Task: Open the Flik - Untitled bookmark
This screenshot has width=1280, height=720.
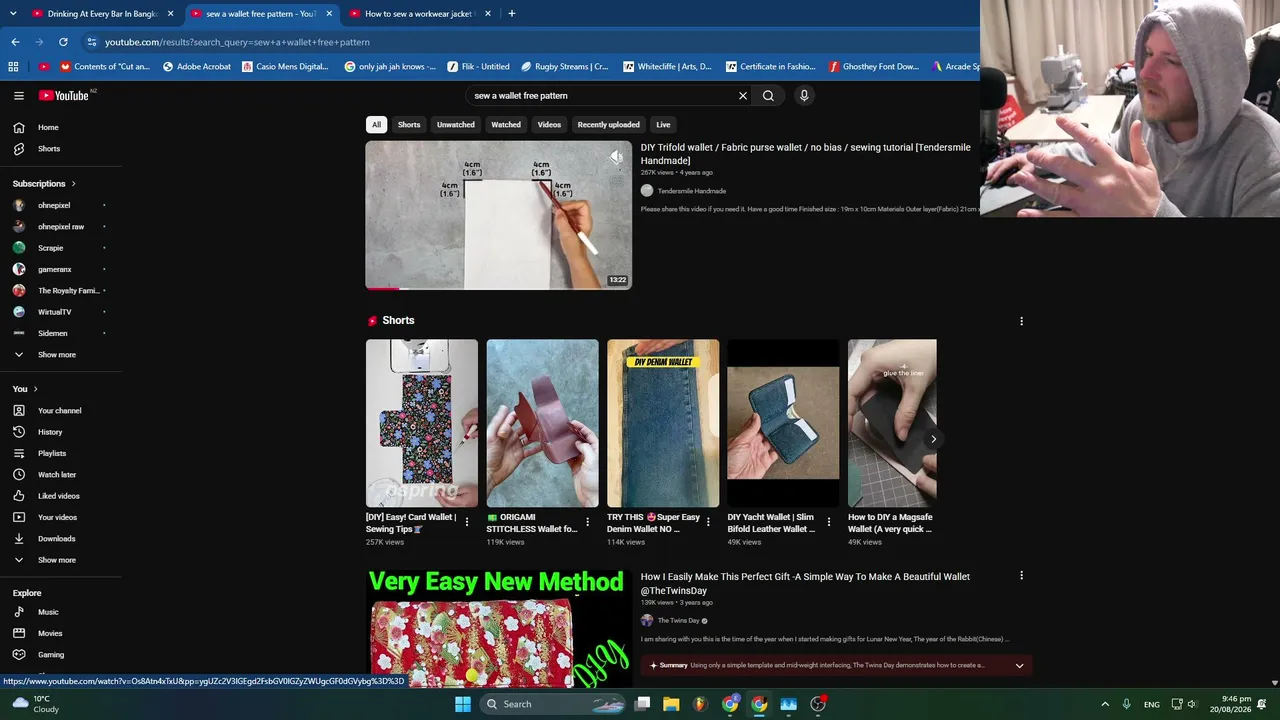Action: 479,67
